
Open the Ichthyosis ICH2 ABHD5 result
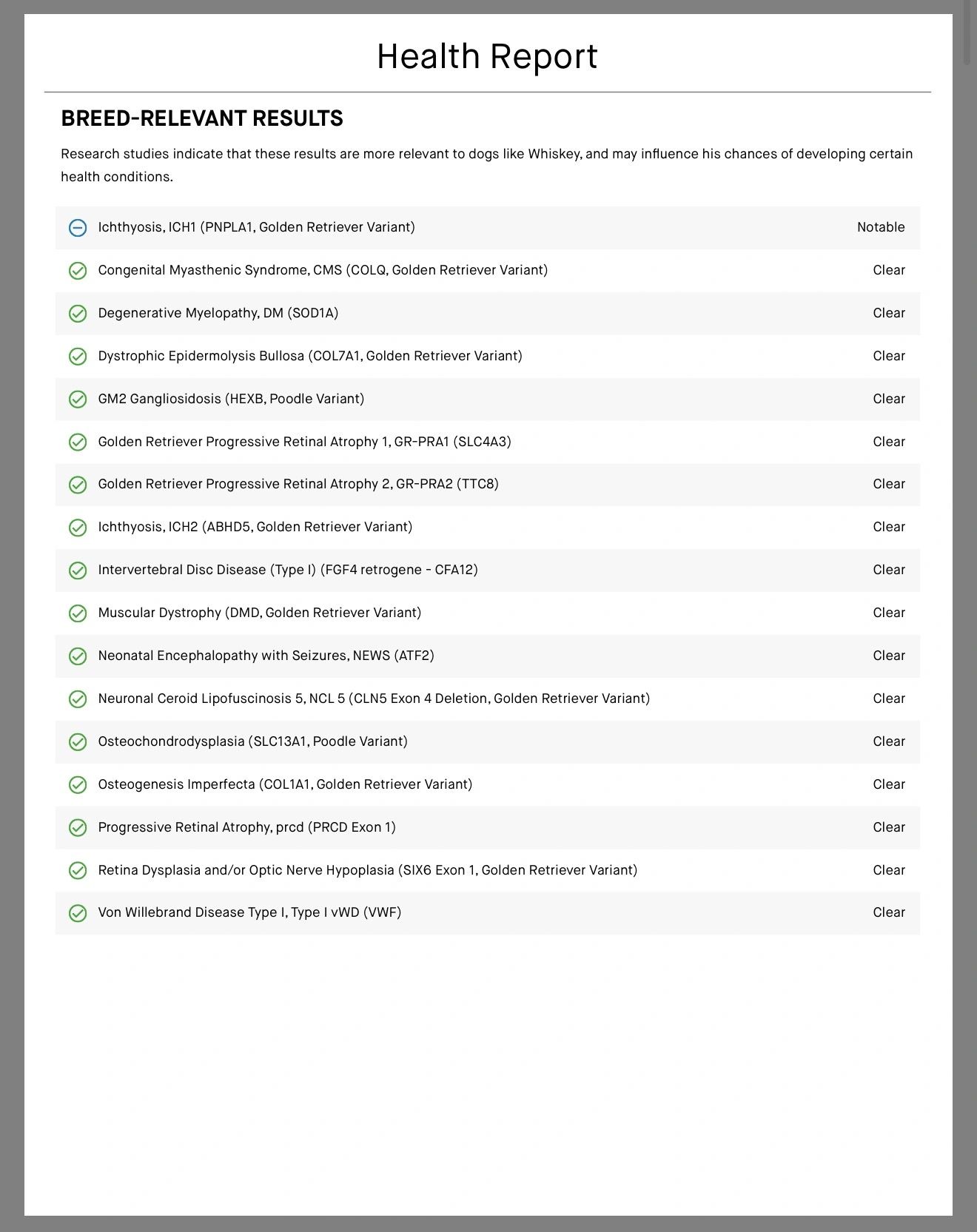[x=255, y=527]
